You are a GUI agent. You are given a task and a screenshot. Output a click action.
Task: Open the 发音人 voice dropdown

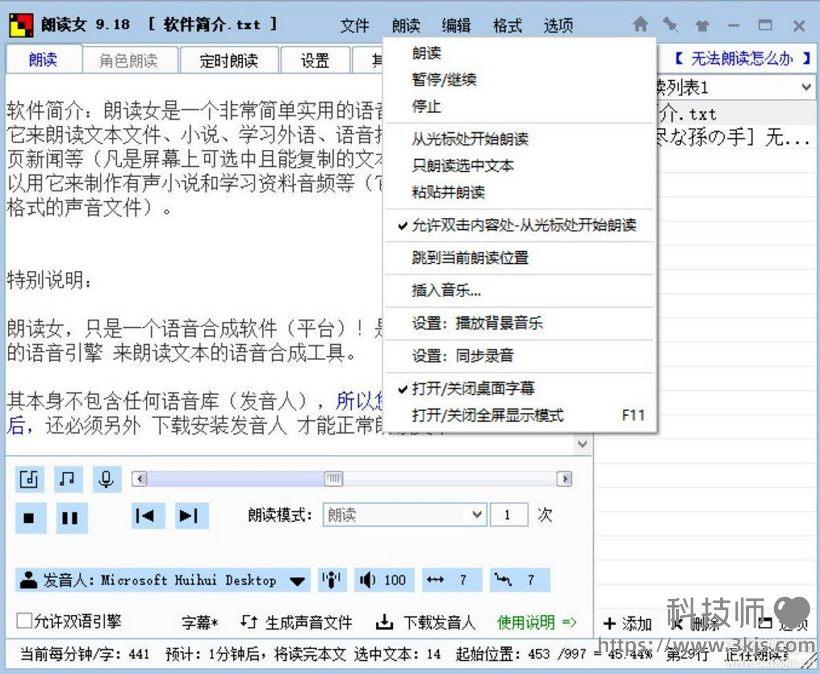[163, 580]
